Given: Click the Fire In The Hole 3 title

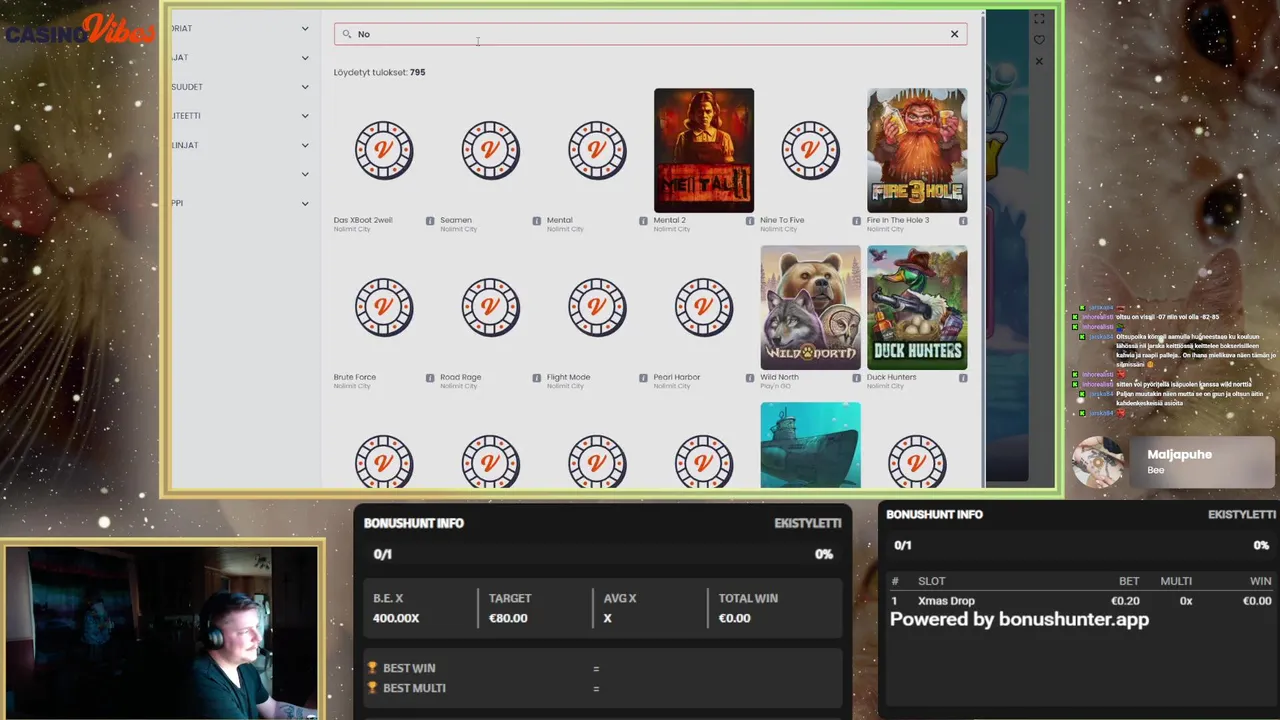Looking at the screenshot, I should [x=898, y=220].
